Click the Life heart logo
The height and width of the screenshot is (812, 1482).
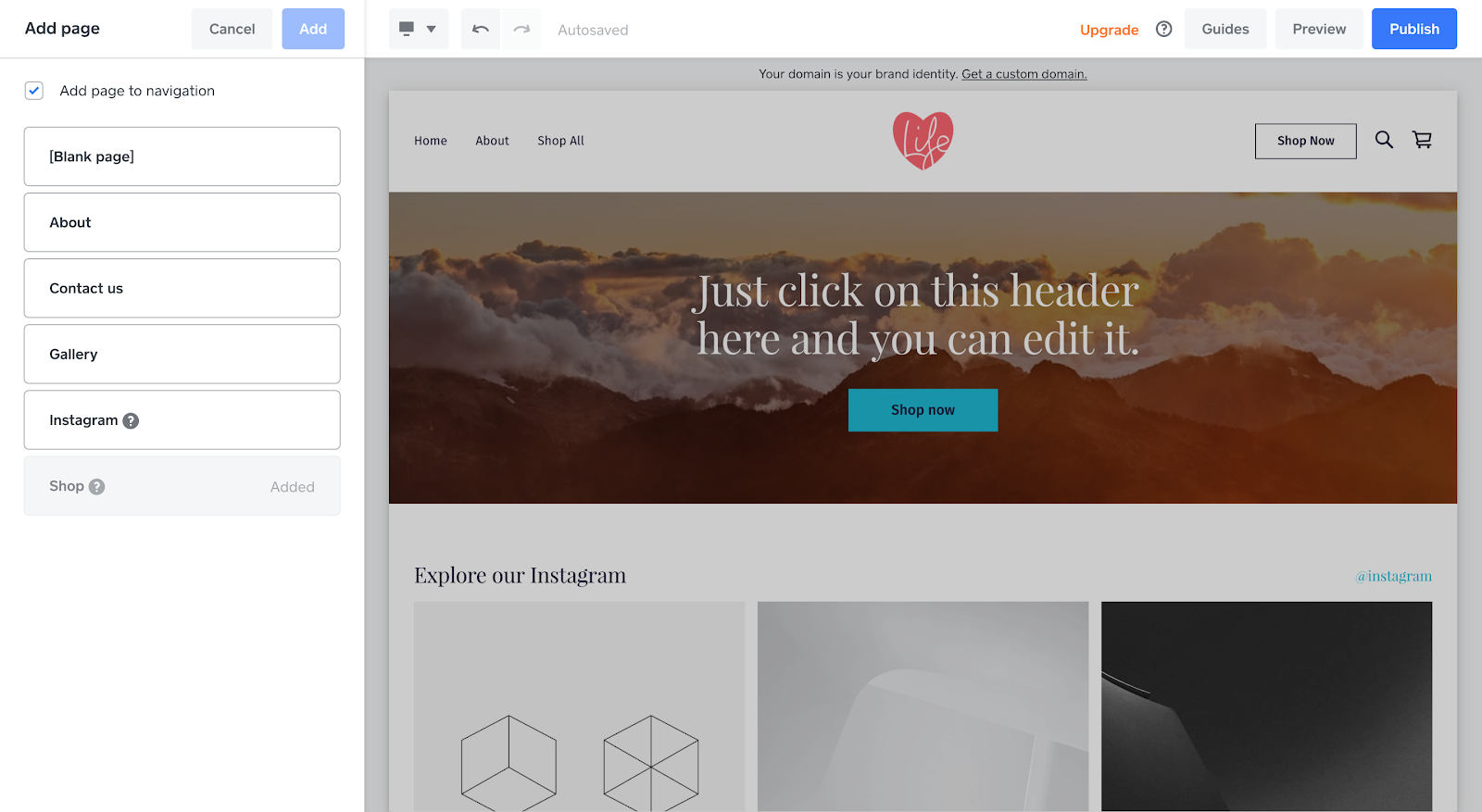(923, 141)
